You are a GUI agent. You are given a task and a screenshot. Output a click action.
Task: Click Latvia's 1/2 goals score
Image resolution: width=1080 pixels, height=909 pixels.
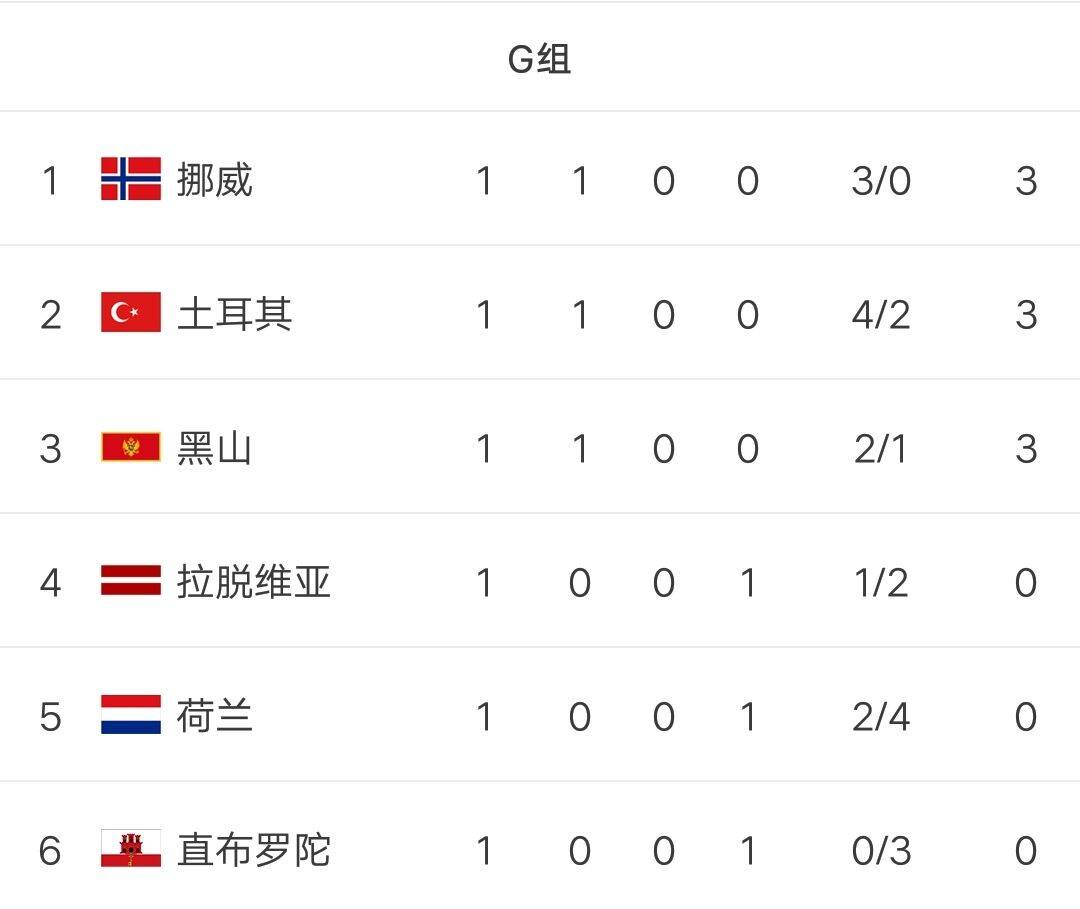click(x=881, y=583)
